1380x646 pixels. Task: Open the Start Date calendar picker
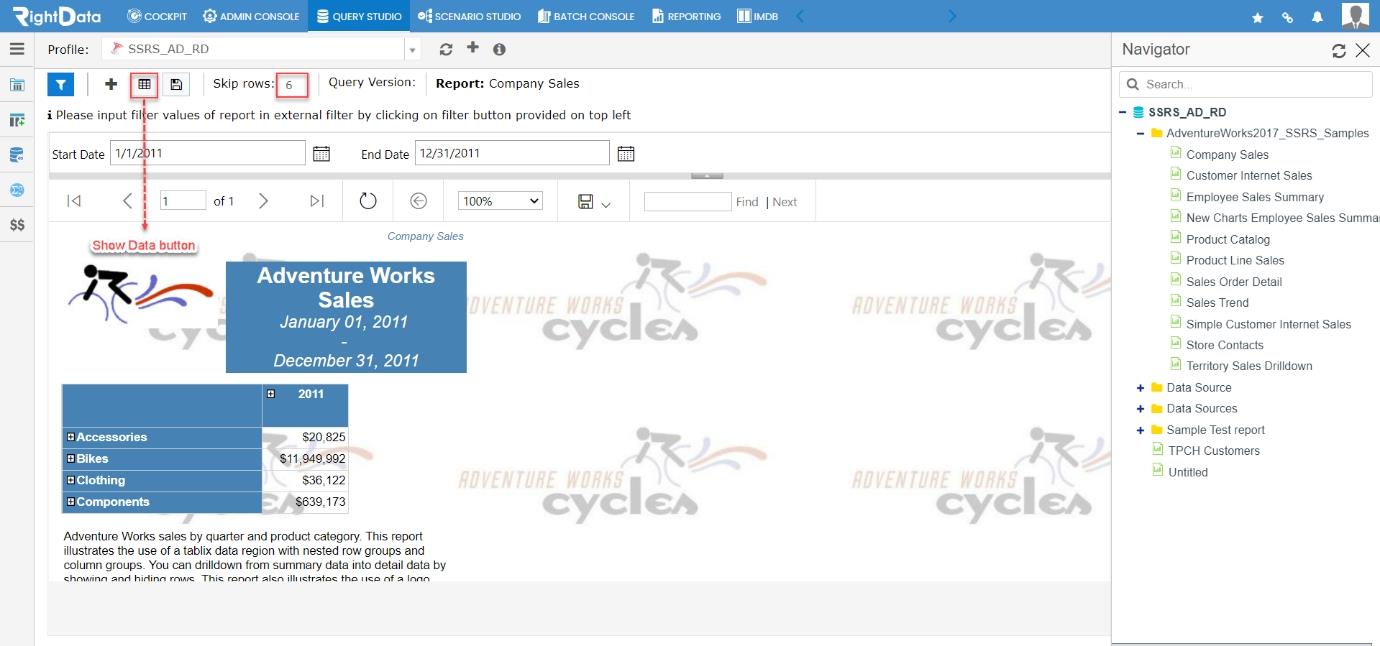tap(321, 154)
